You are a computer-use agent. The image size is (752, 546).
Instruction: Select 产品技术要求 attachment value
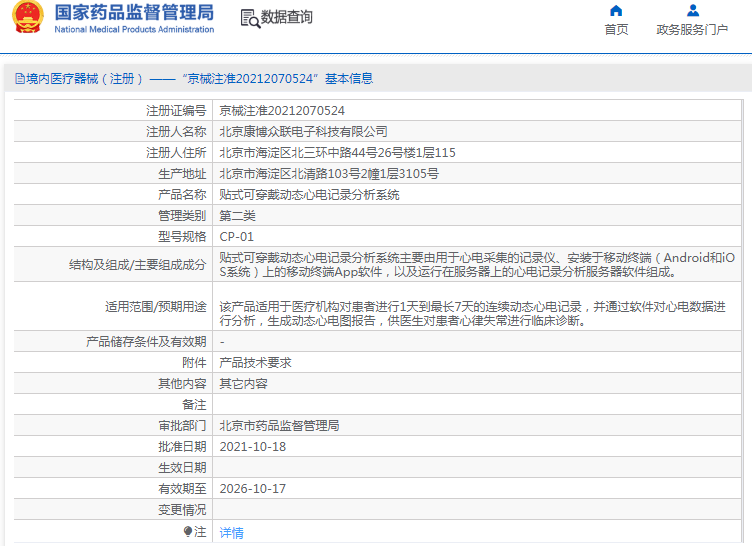(255, 363)
